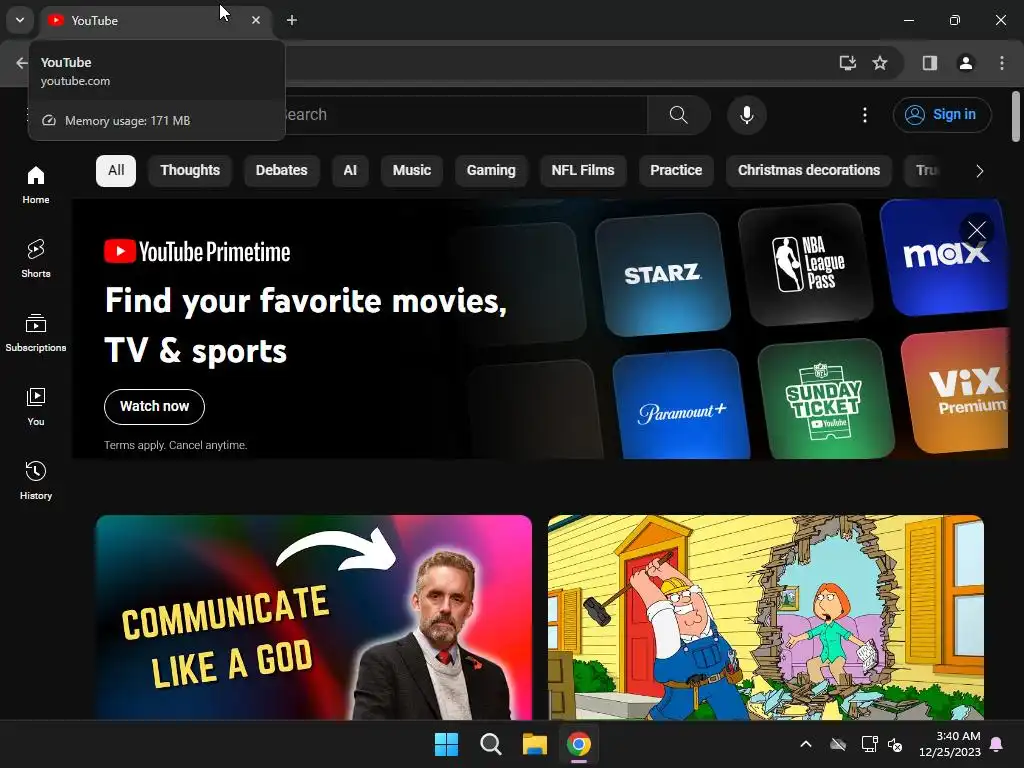The image size is (1024, 768).
Task: Click the Paramount+ channel tile
Action: pyautogui.click(x=681, y=404)
